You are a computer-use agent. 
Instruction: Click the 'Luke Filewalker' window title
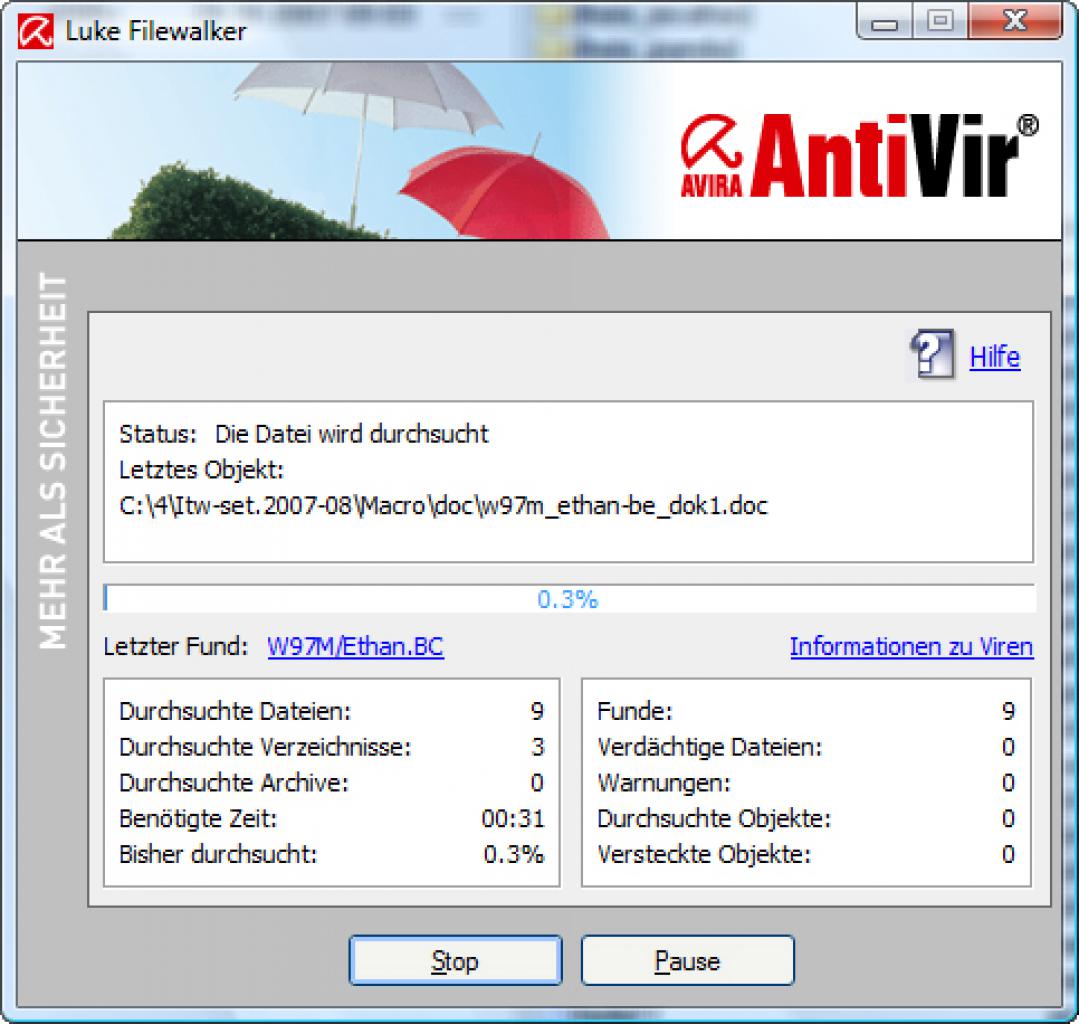(156, 31)
